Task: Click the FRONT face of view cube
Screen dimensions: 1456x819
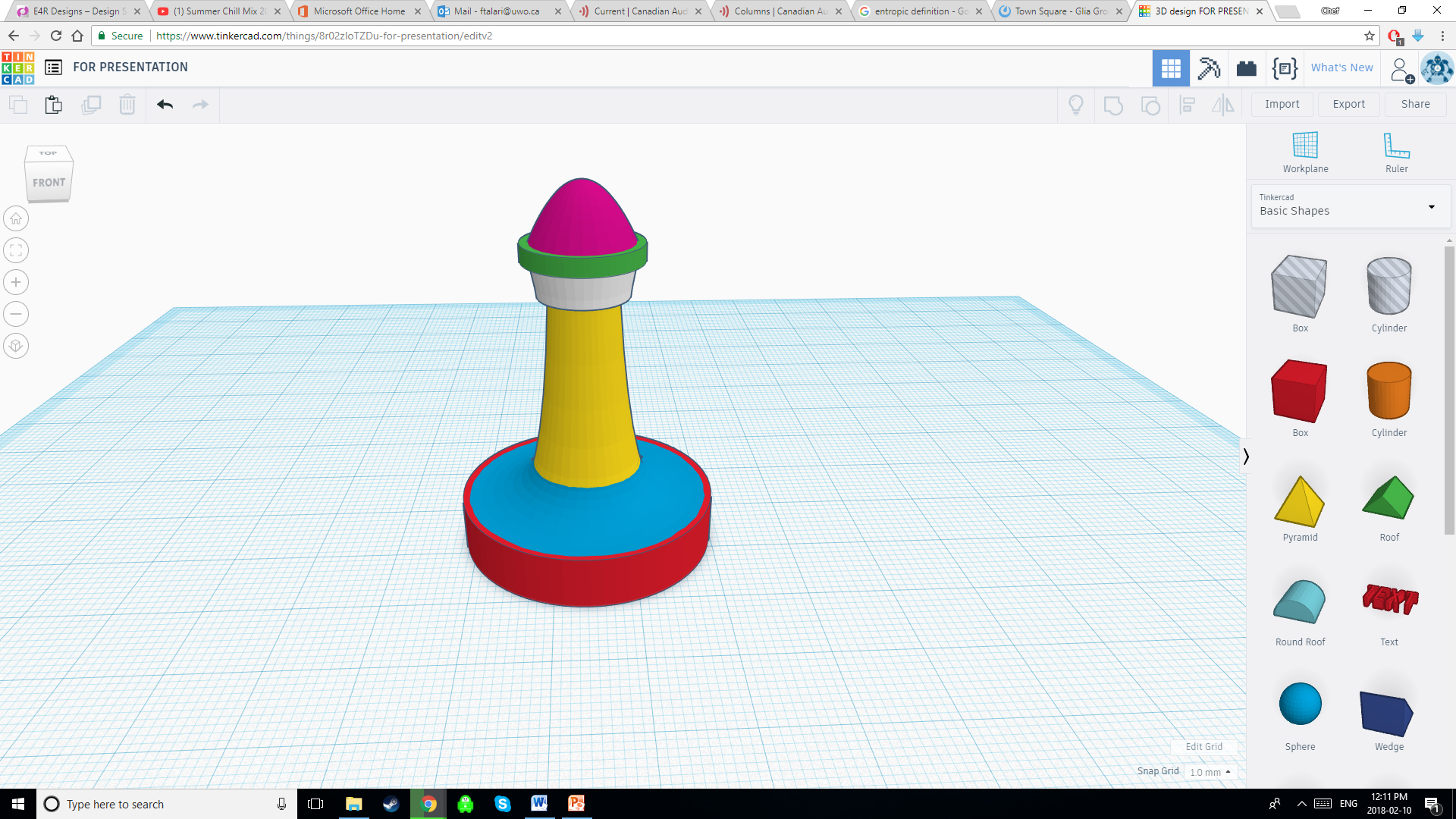Action: click(x=49, y=183)
